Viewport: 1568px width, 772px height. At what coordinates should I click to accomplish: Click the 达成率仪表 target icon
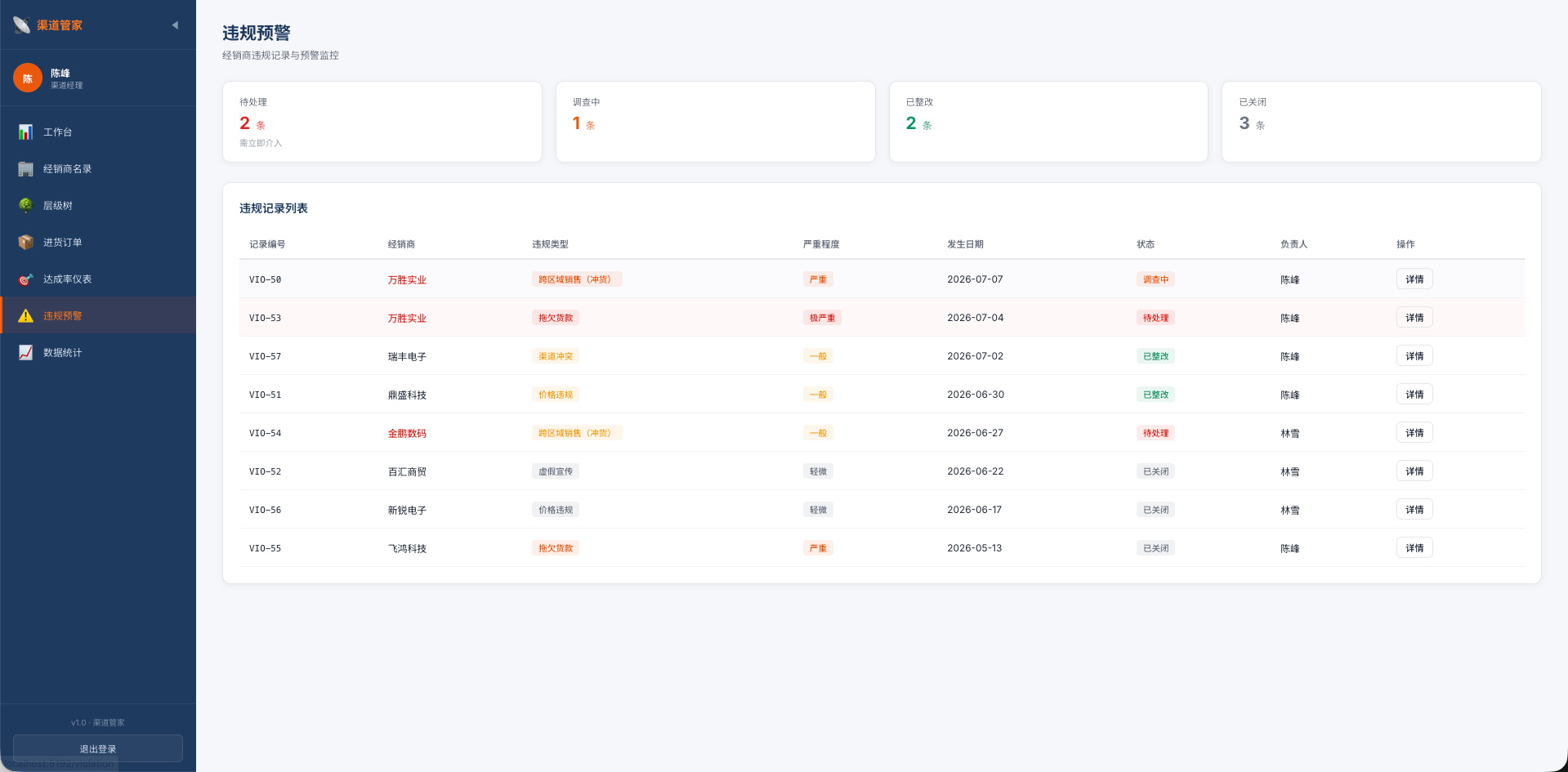coord(26,279)
